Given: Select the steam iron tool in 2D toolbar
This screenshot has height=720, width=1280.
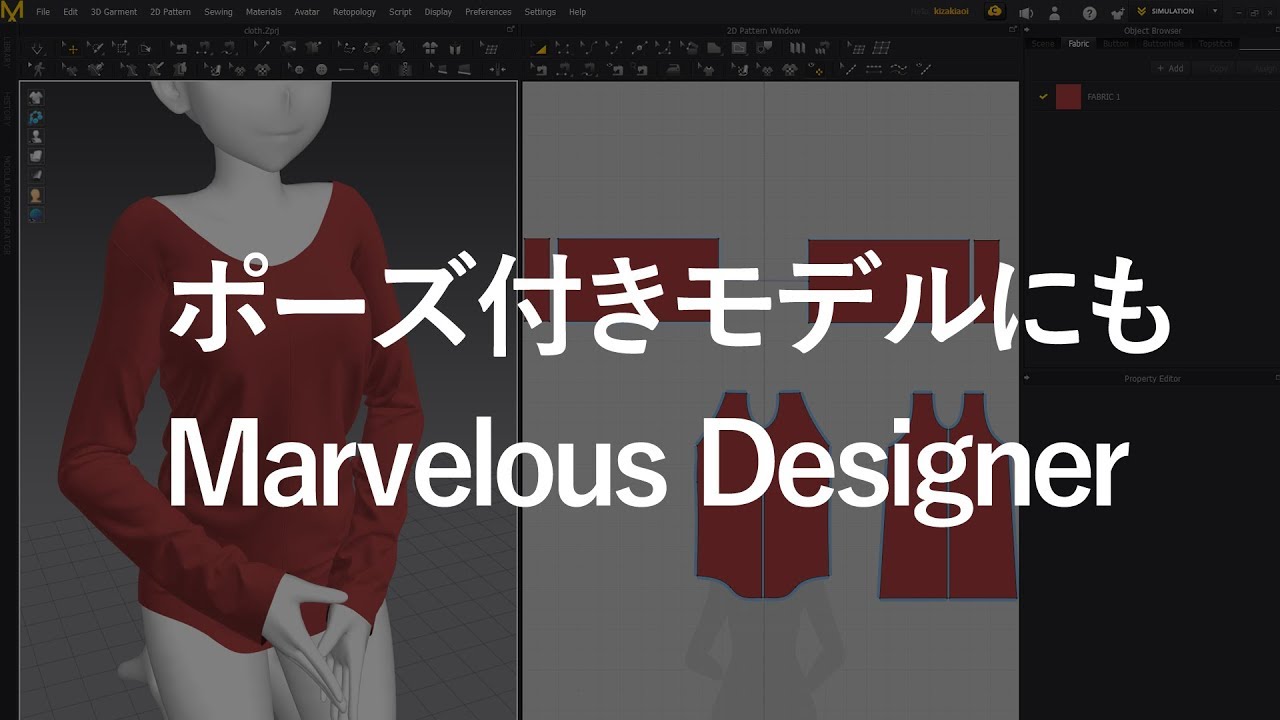Looking at the screenshot, I should coord(672,70).
